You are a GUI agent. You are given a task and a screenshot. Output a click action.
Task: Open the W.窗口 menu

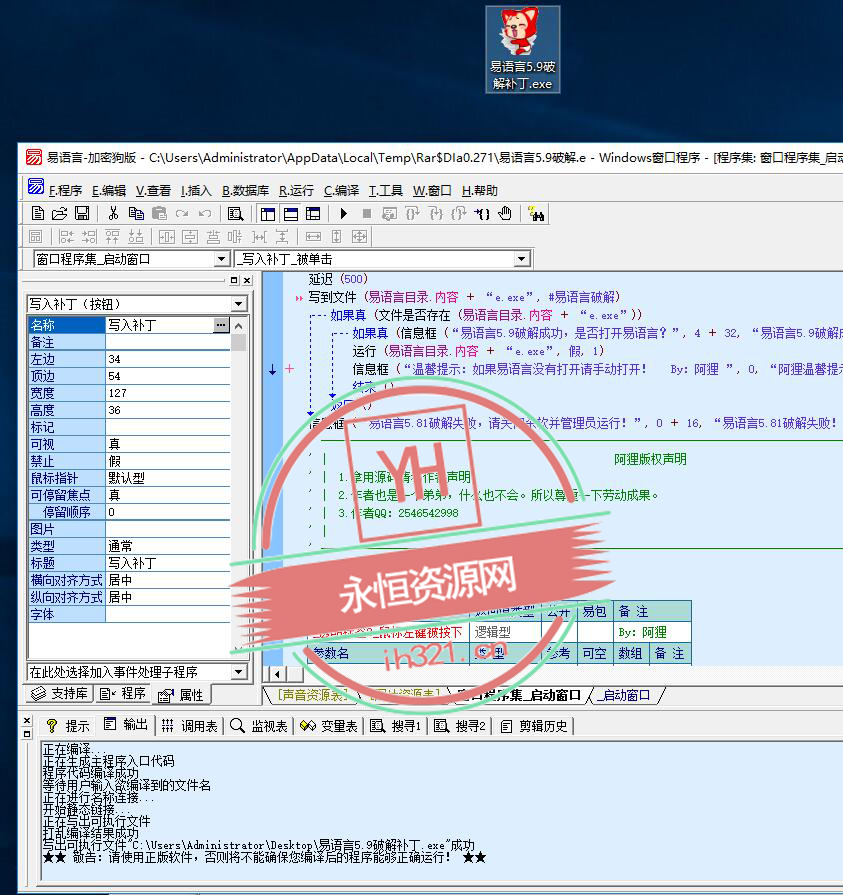click(x=432, y=191)
